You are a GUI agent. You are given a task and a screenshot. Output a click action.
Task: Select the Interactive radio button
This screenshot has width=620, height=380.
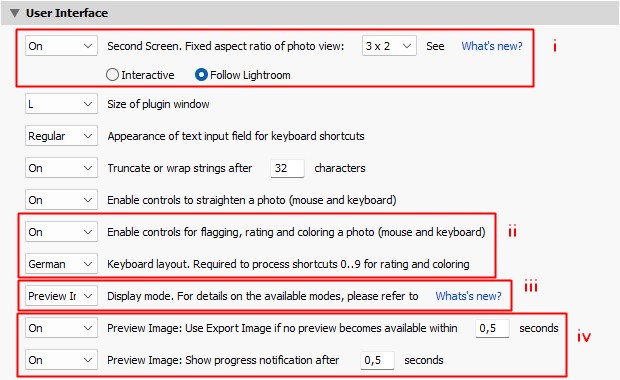click(112, 75)
